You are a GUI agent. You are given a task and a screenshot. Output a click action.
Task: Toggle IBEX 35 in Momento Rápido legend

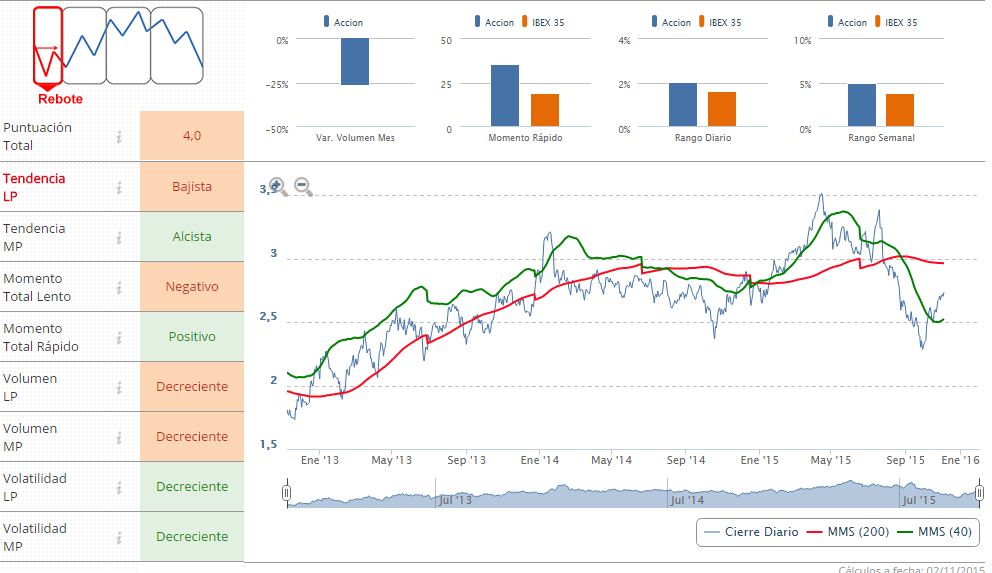coord(545,22)
